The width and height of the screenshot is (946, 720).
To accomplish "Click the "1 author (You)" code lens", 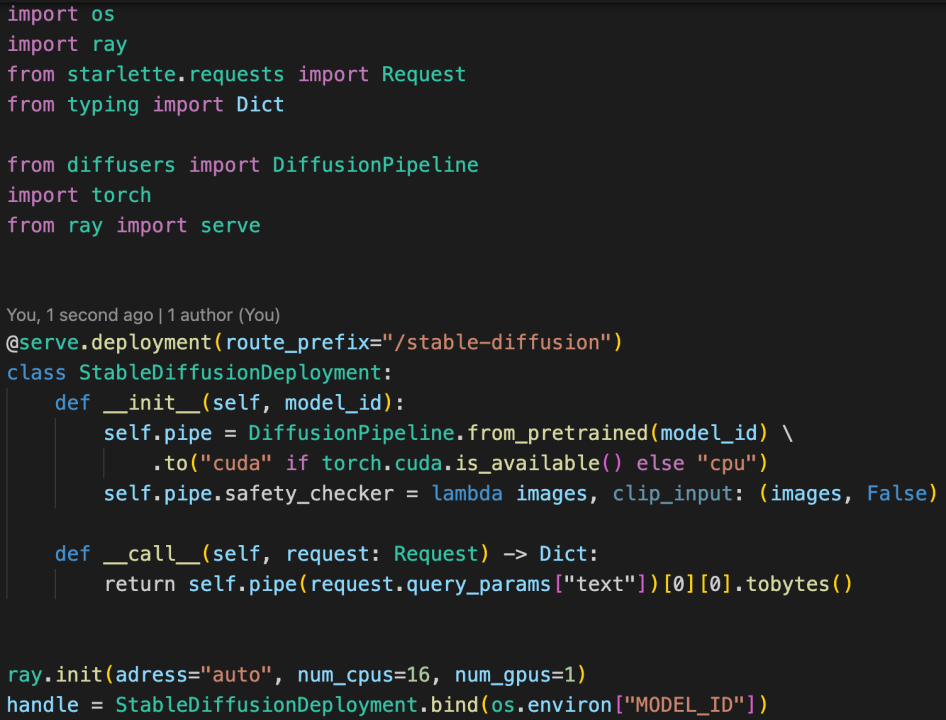I will point(223,315).
